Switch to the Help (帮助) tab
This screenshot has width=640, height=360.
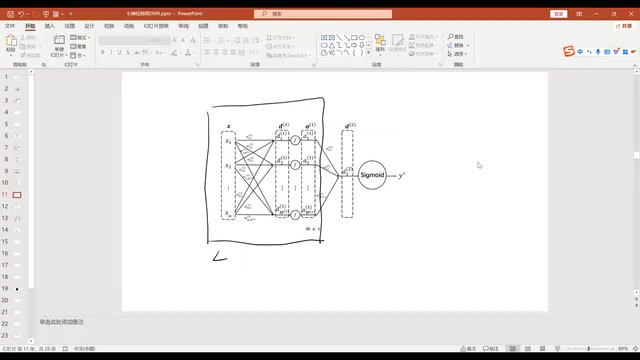(242, 26)
